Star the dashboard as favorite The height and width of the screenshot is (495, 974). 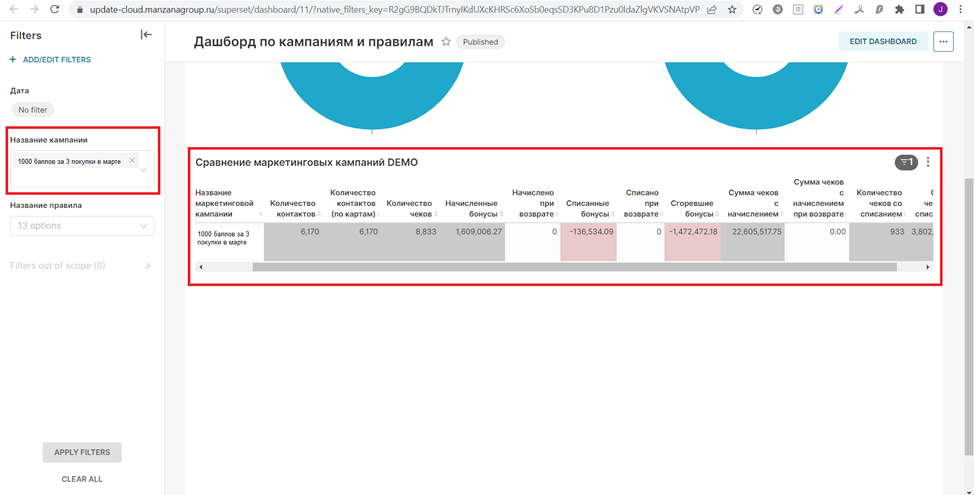click(x=446, y=42)
